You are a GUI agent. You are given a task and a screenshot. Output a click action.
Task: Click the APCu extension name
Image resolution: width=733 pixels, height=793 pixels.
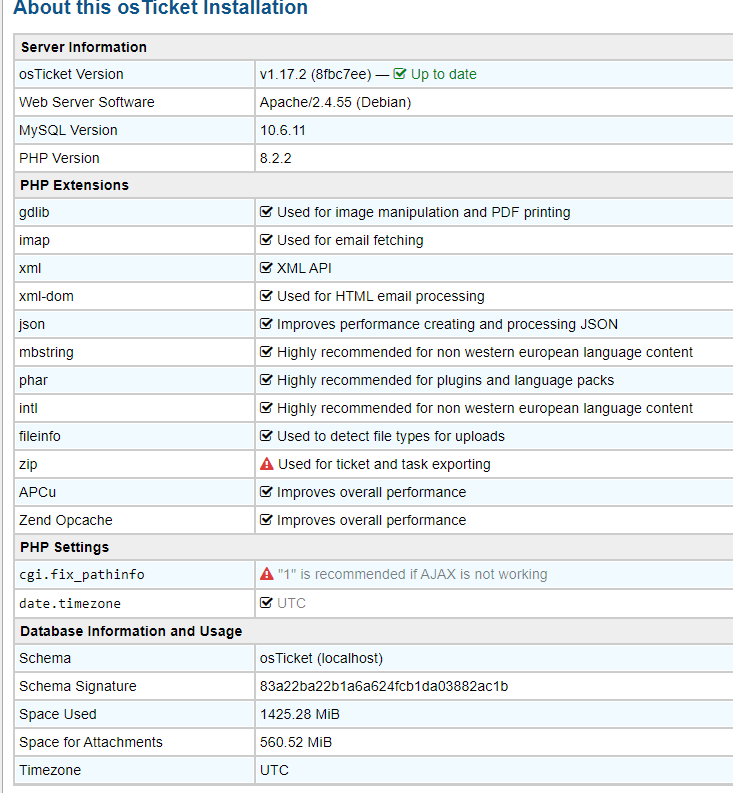(x=37, y=492)
